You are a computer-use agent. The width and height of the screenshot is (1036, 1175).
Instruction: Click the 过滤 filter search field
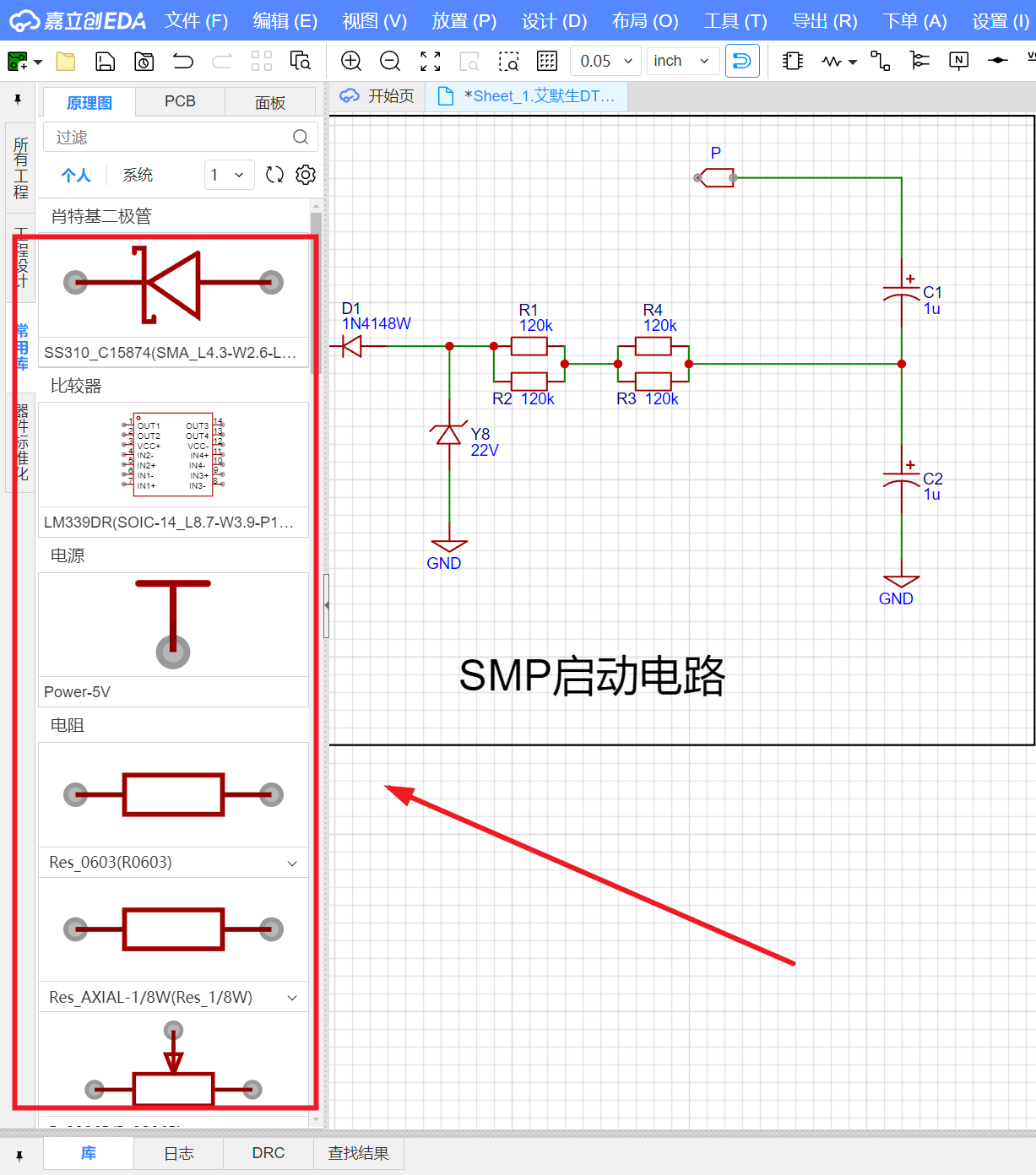click(x=169, y=137)
